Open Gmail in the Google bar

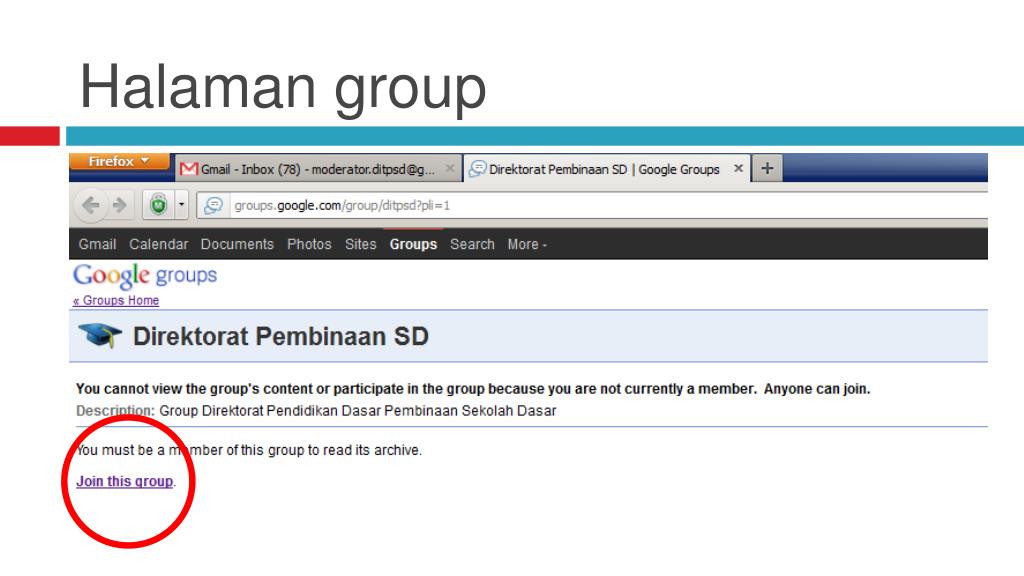tap(97, 244)
